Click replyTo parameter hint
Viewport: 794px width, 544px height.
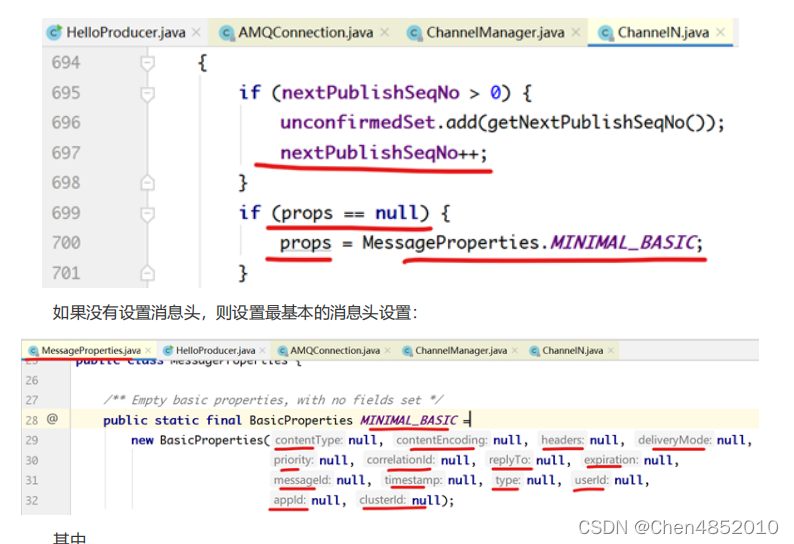point(509,460)
